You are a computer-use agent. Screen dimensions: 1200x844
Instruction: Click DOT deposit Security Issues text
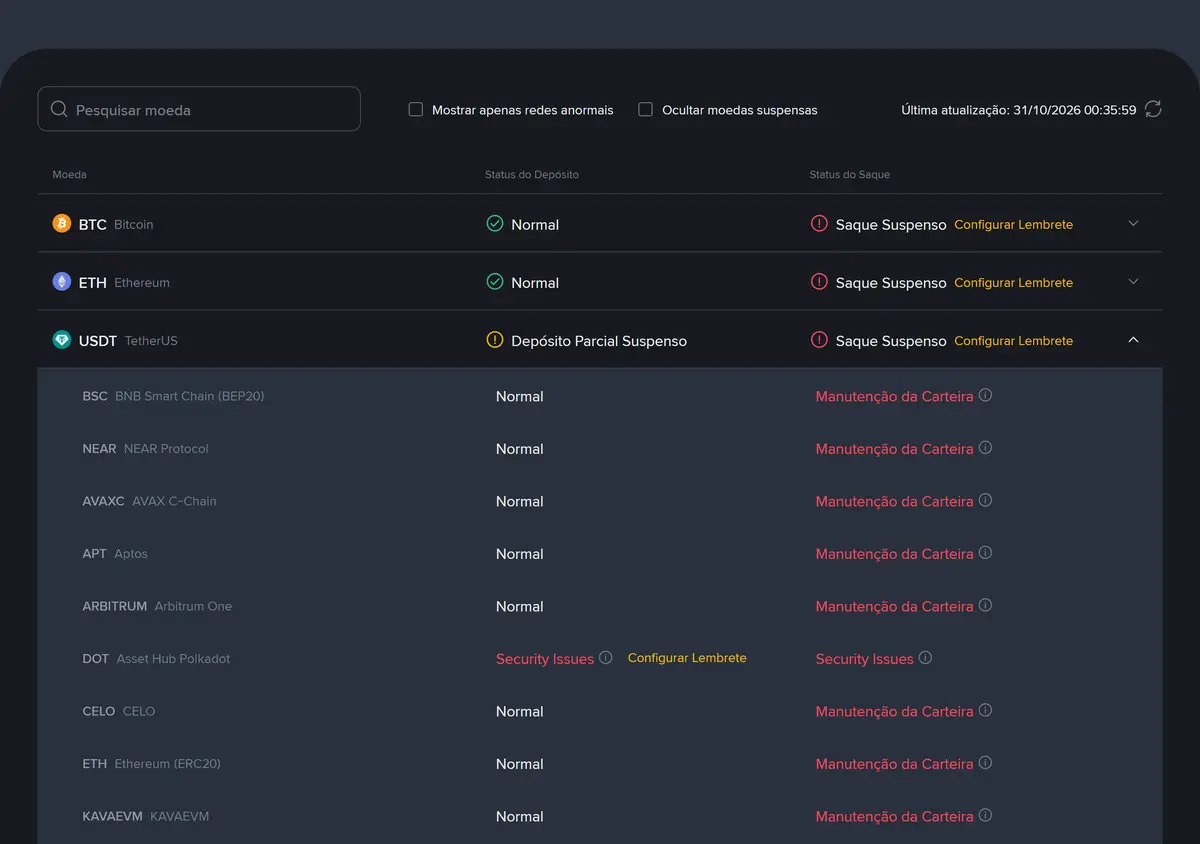pos(545,659)
